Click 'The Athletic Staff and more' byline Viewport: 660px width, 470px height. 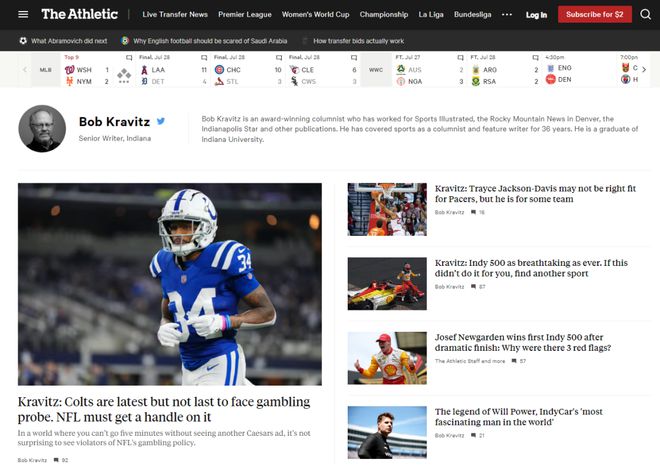(470, 361)
